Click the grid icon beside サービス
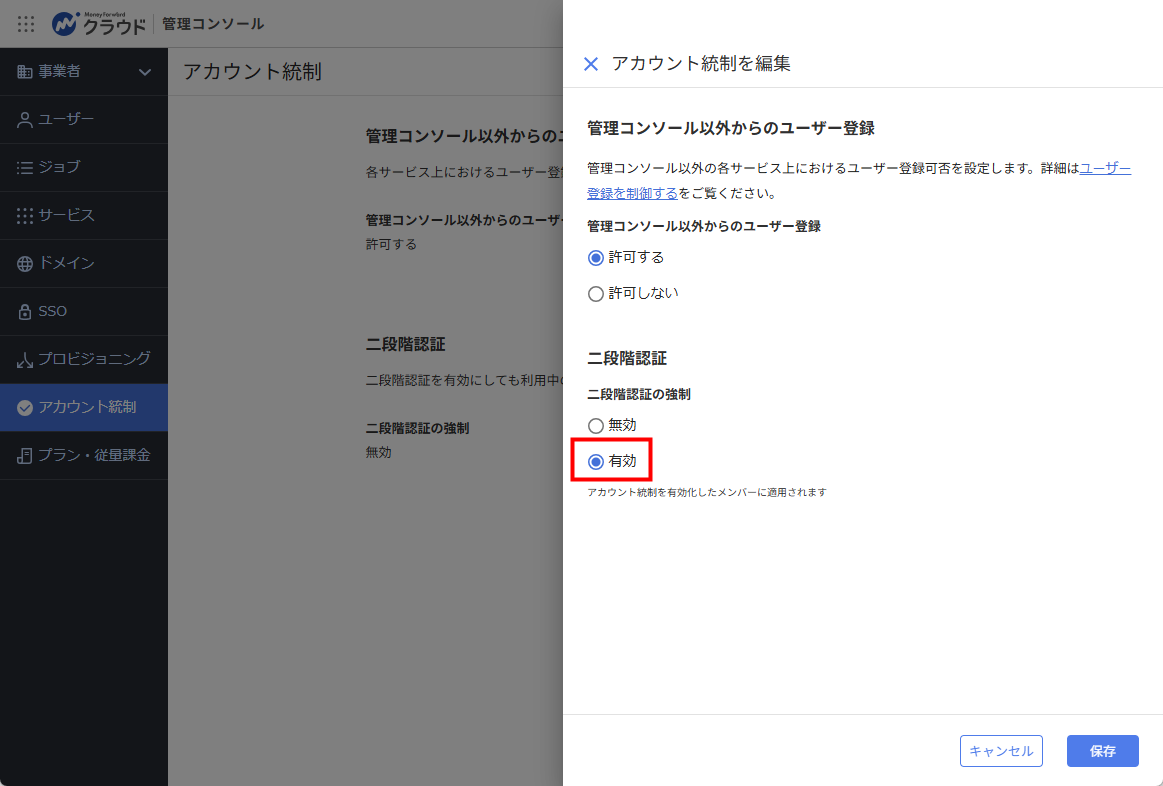The image size is (1163, 786). 24,216
